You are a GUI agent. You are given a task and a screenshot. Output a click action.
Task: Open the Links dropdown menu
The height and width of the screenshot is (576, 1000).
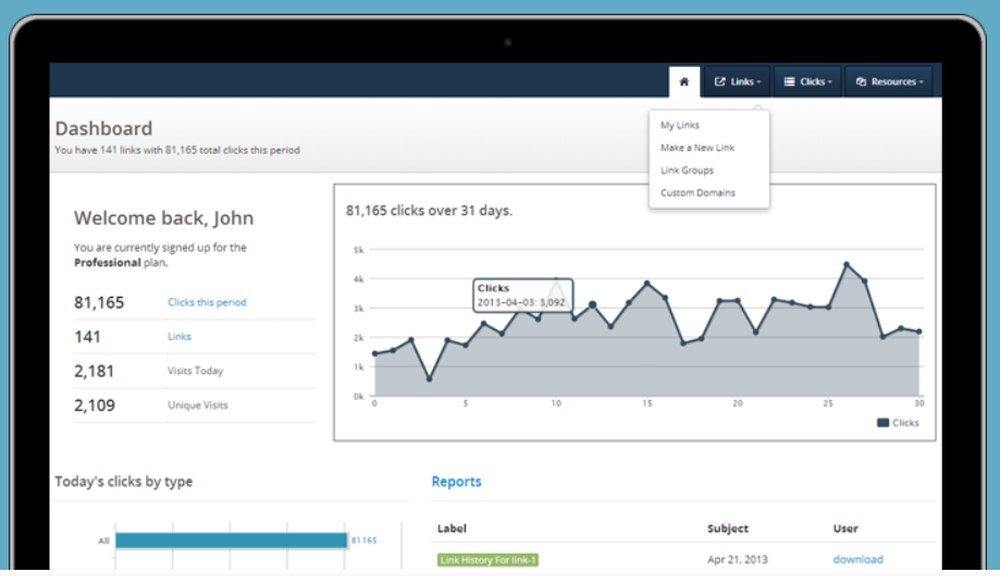click(x=737, y=82)
